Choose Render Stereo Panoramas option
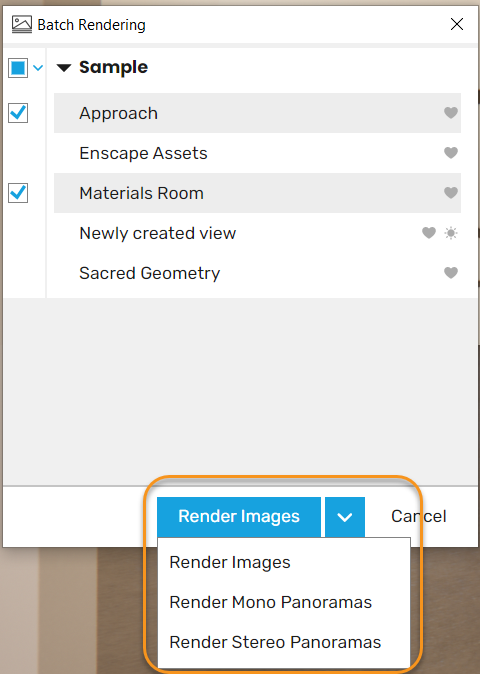The height and width of the screenshot is (674, 480). (275, 642)
